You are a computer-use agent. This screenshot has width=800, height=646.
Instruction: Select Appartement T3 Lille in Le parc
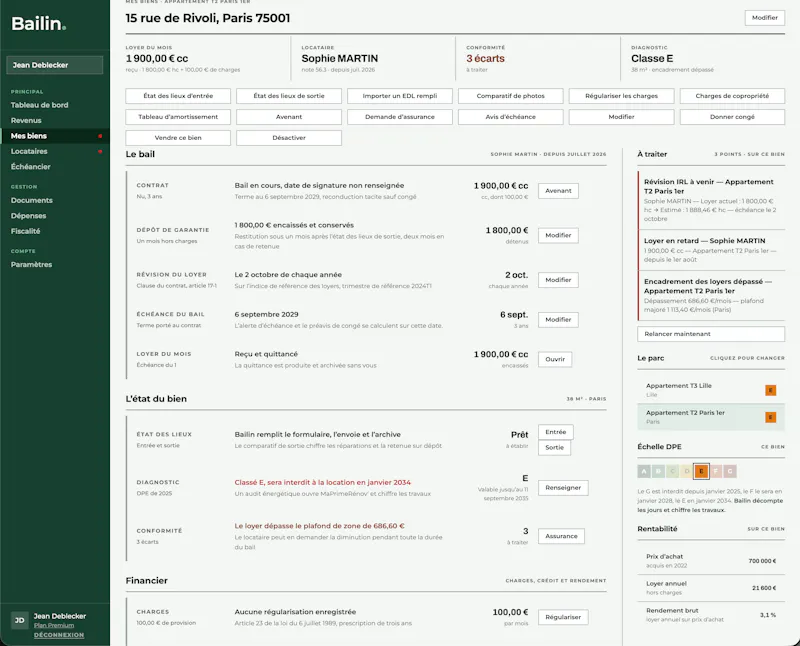(x=711, y=390)
